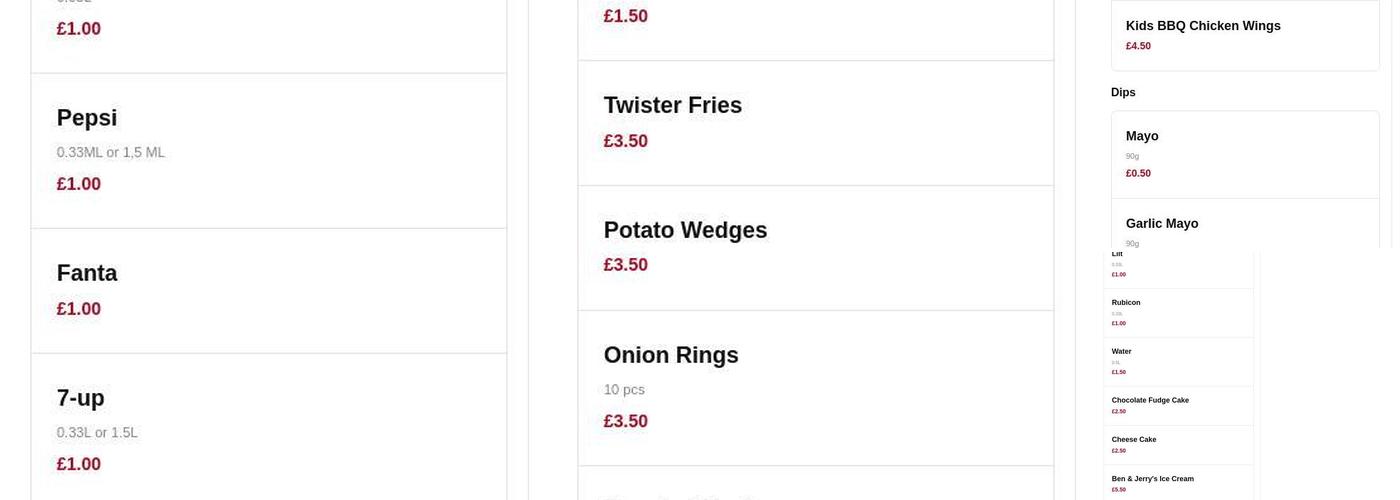The width and height of the screenshot is (1400, 500).
Task: Choose the Onion Rings item
Action: point(671,356)
